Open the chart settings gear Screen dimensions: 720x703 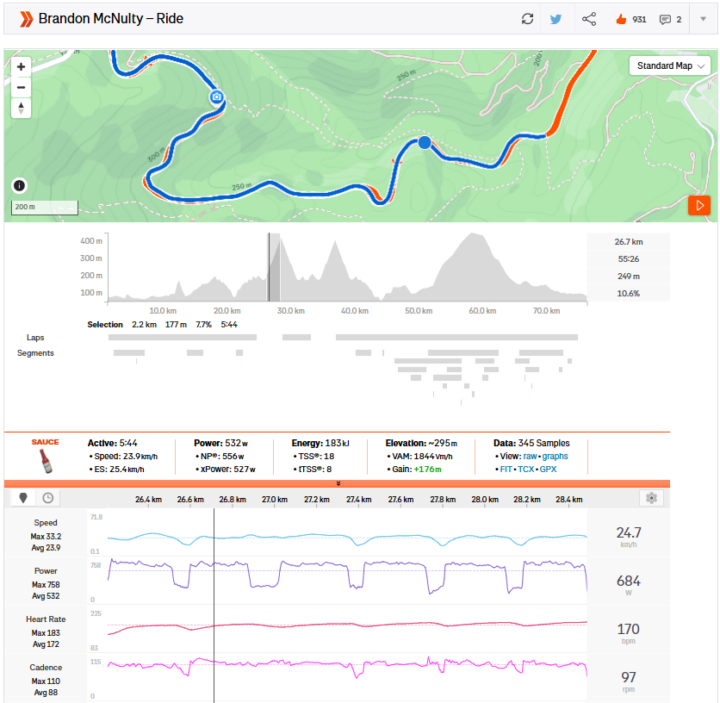click(x=652, y=498)
